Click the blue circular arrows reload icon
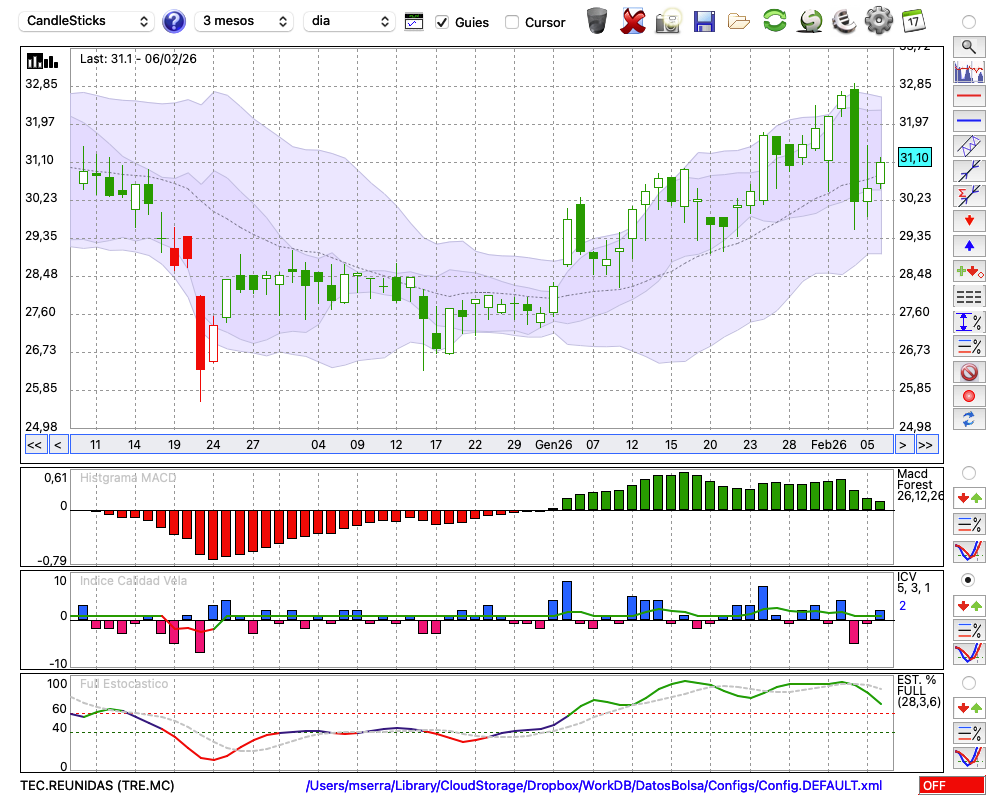The height and width of the screenshot is (800, 1000). point(969,419)
